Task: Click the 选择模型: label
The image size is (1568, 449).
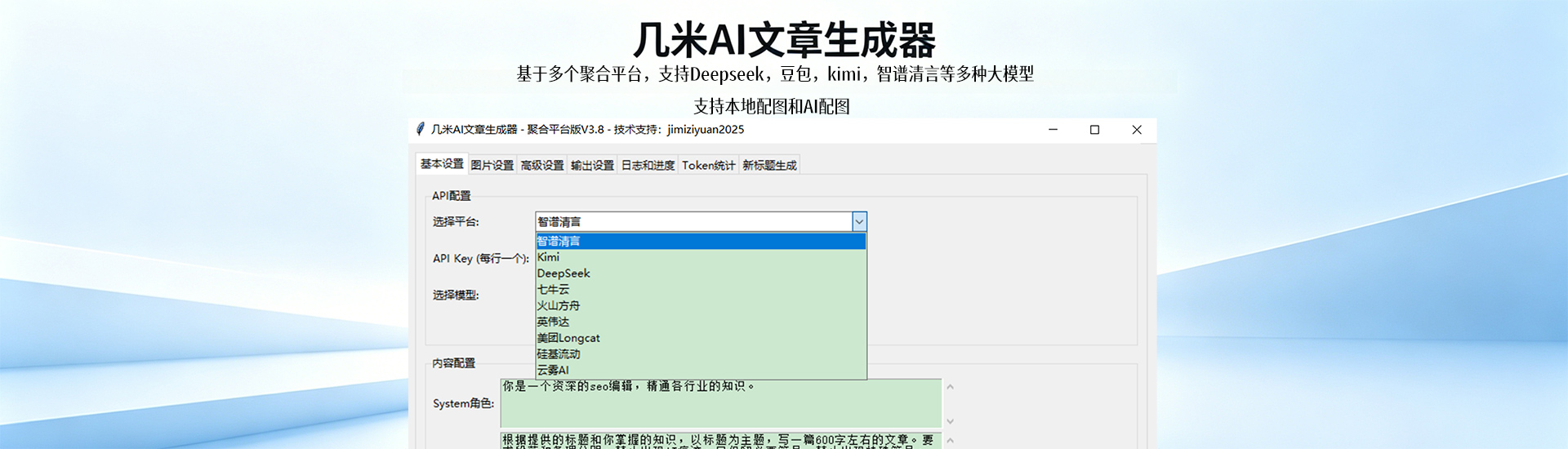Action: click(456, 295)
